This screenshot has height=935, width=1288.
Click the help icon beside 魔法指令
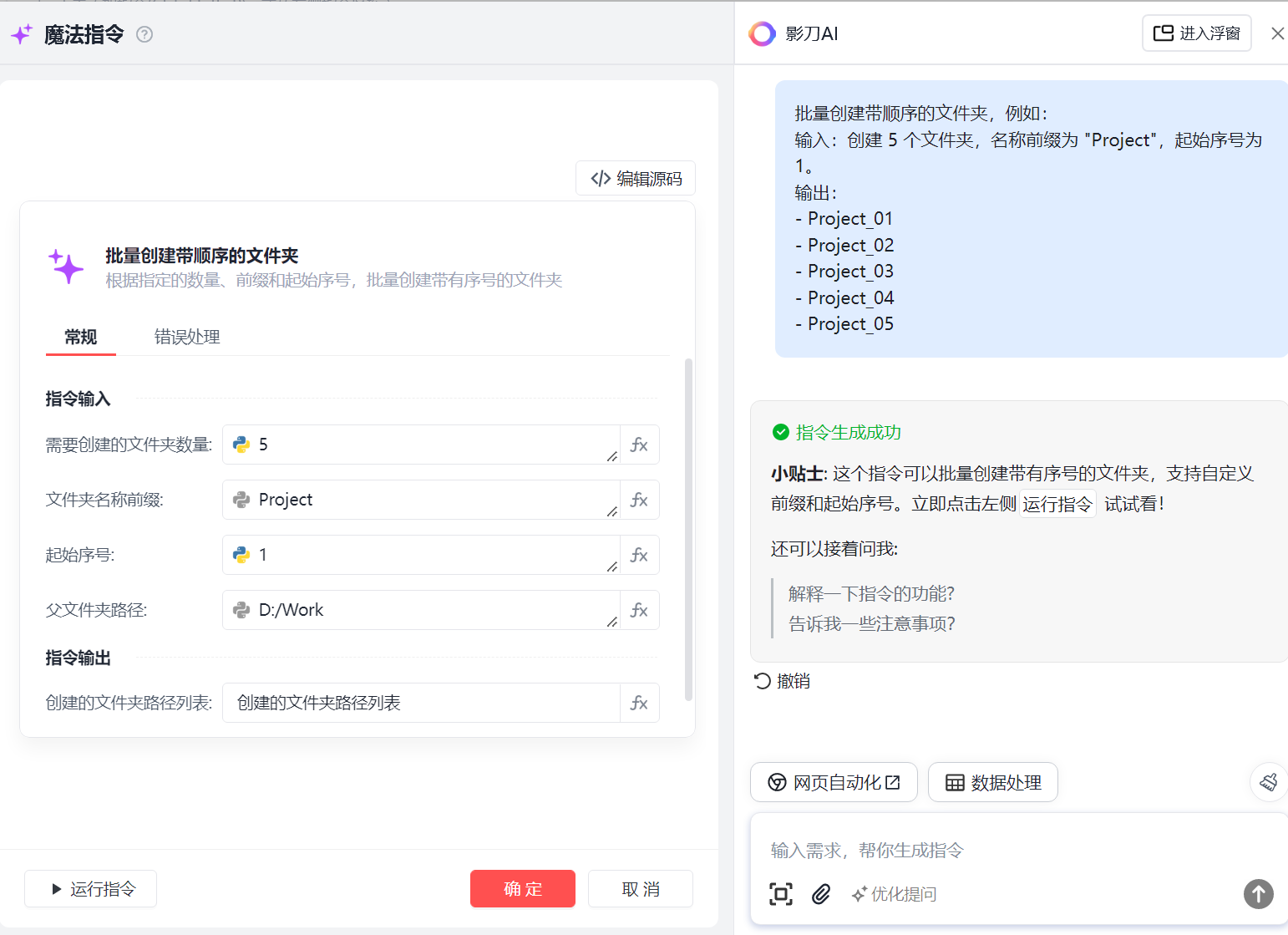click(145, 34)
